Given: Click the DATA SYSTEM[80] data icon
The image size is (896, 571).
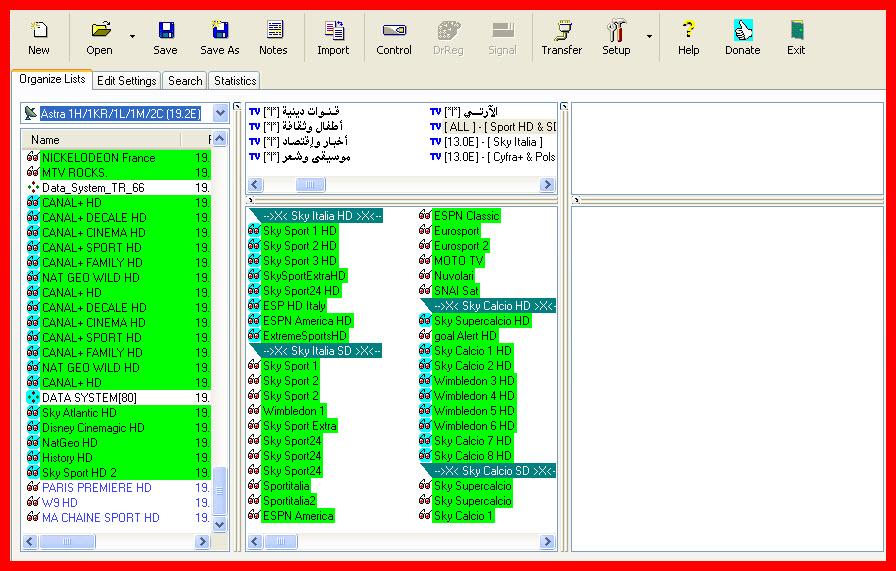Looking at the screenshot, I should pyautogui.click(x=33, y=397).
